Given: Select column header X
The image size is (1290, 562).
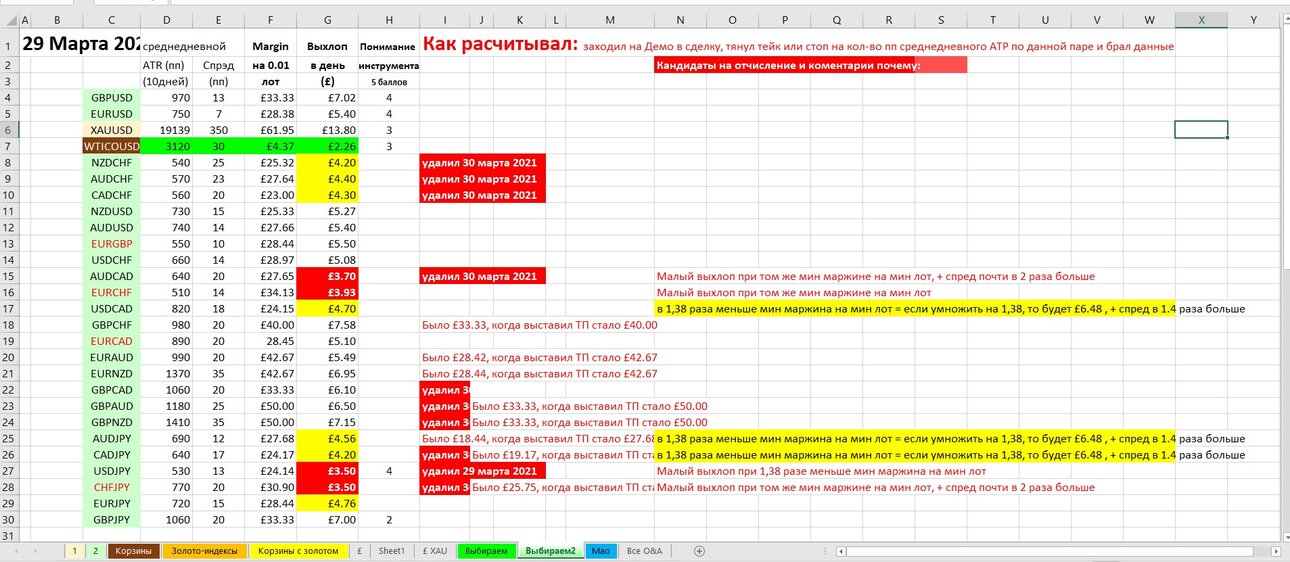Looking at the screenshot, I should point(1201,19).
